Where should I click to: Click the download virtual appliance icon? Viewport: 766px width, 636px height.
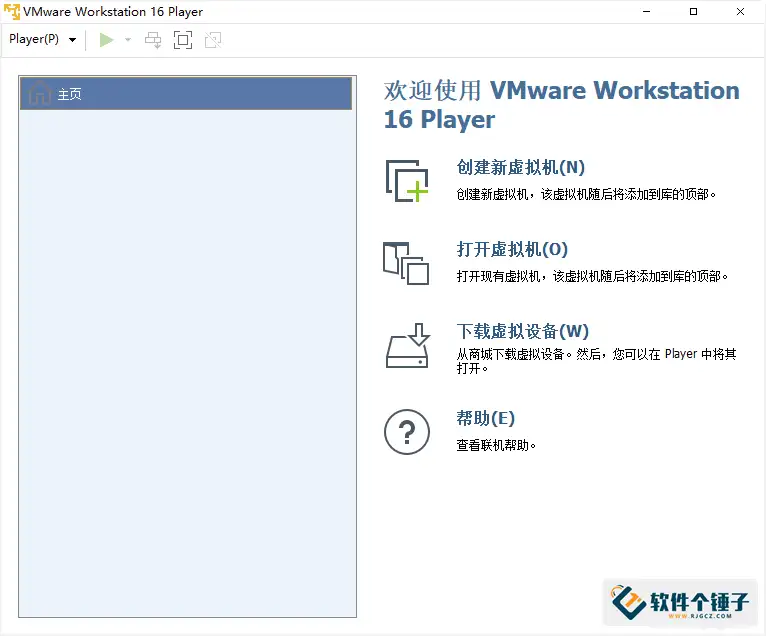click(407, 345)
